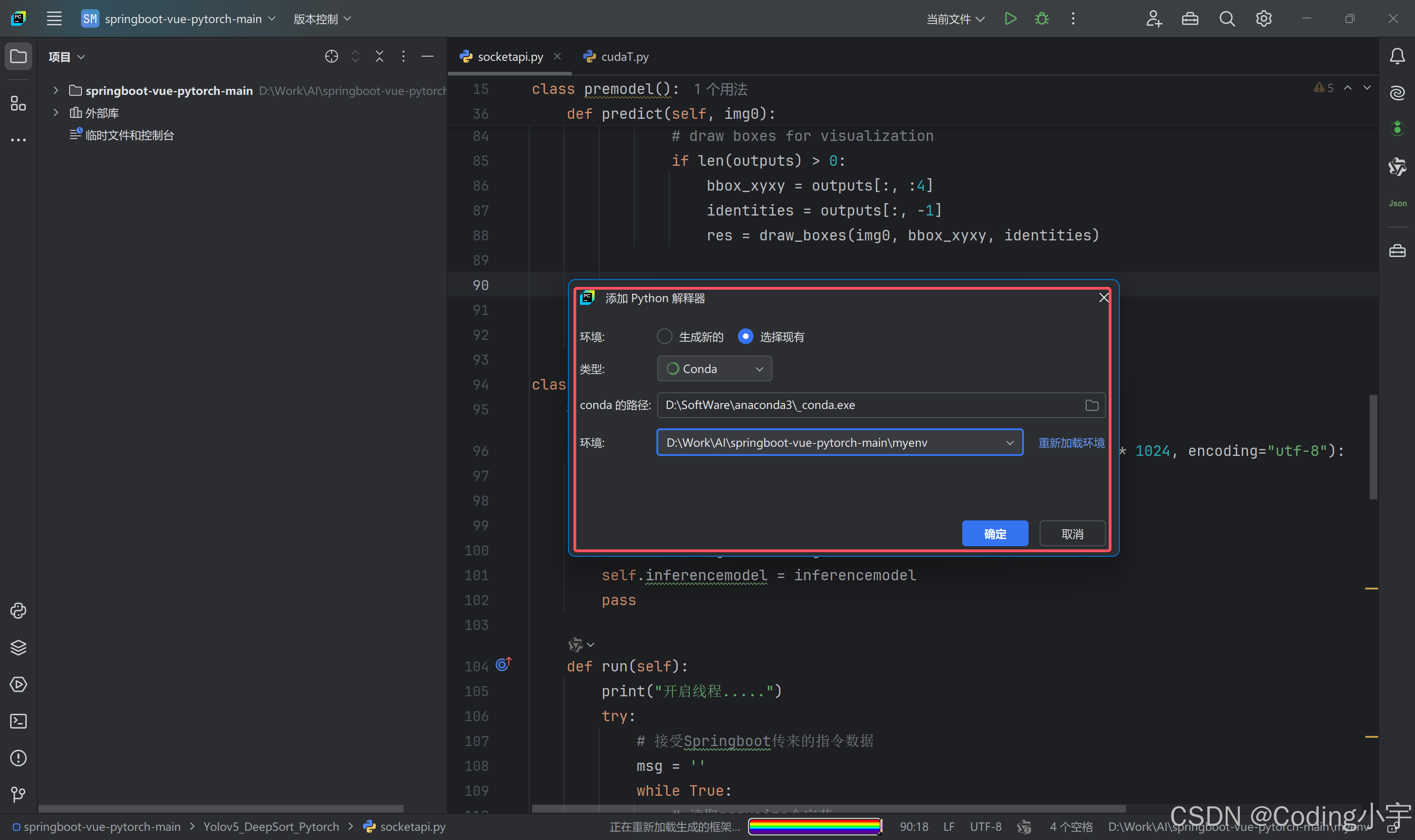Select the 选择现有 radio option
1415x840 pixels.
coord(745,336)
